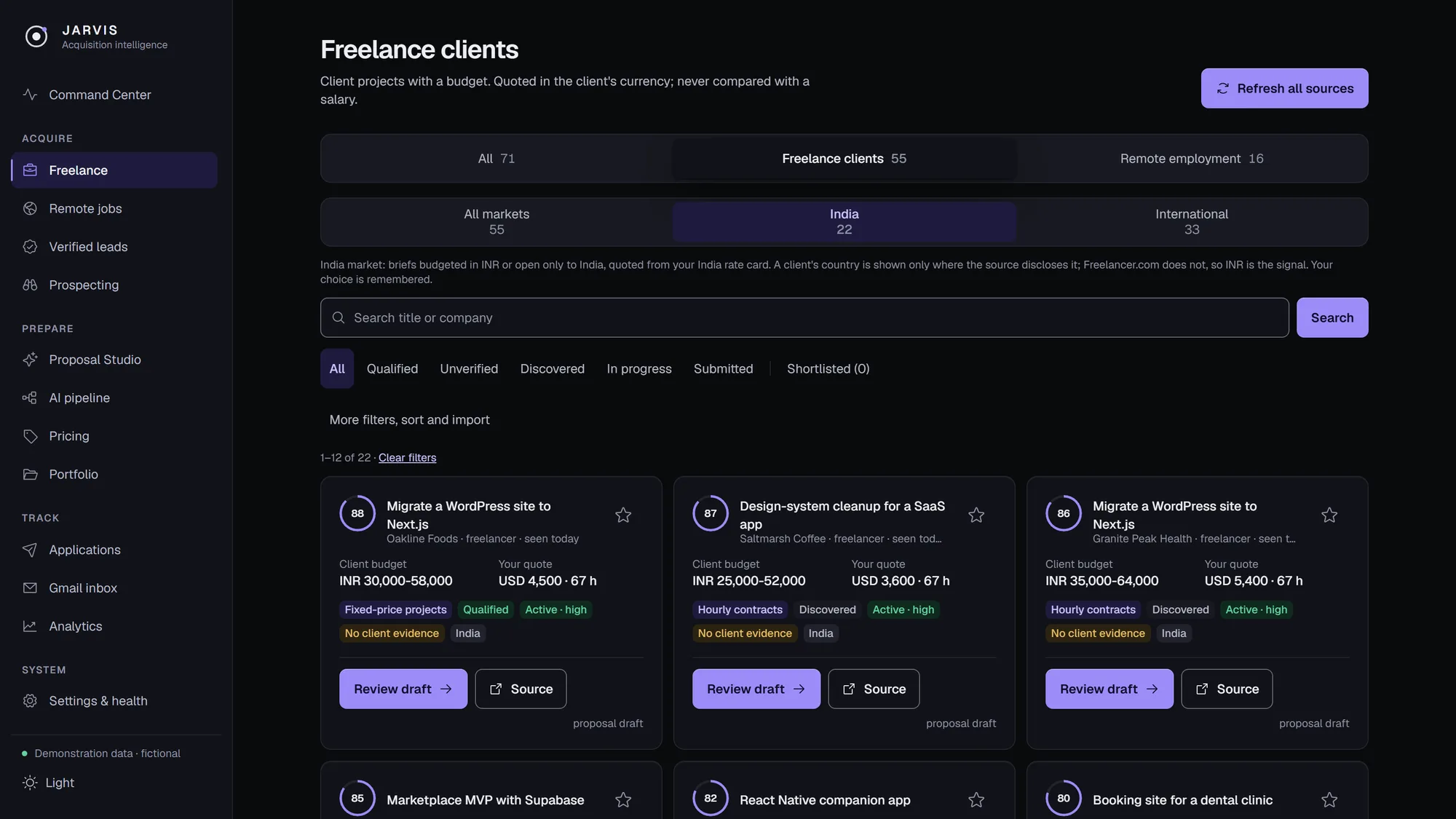Star Marketplace MVP with Supabase
1456x819 pixels.
[623, 799]
